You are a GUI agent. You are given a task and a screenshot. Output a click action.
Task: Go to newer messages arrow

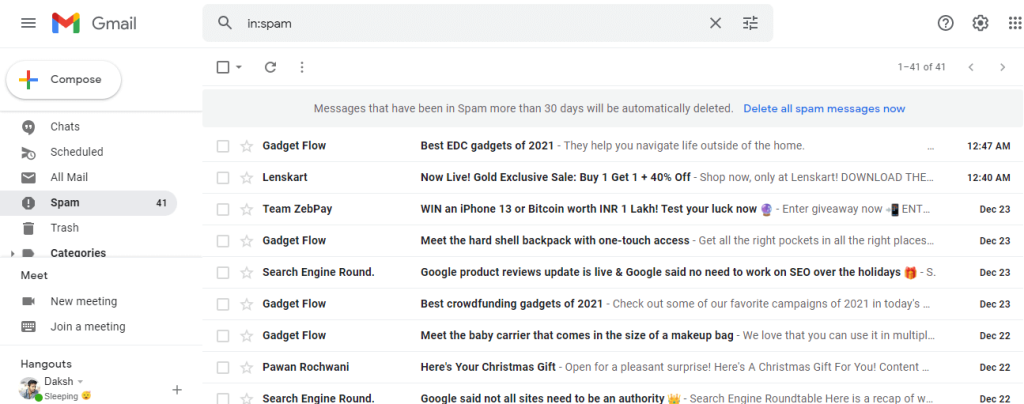971,67
